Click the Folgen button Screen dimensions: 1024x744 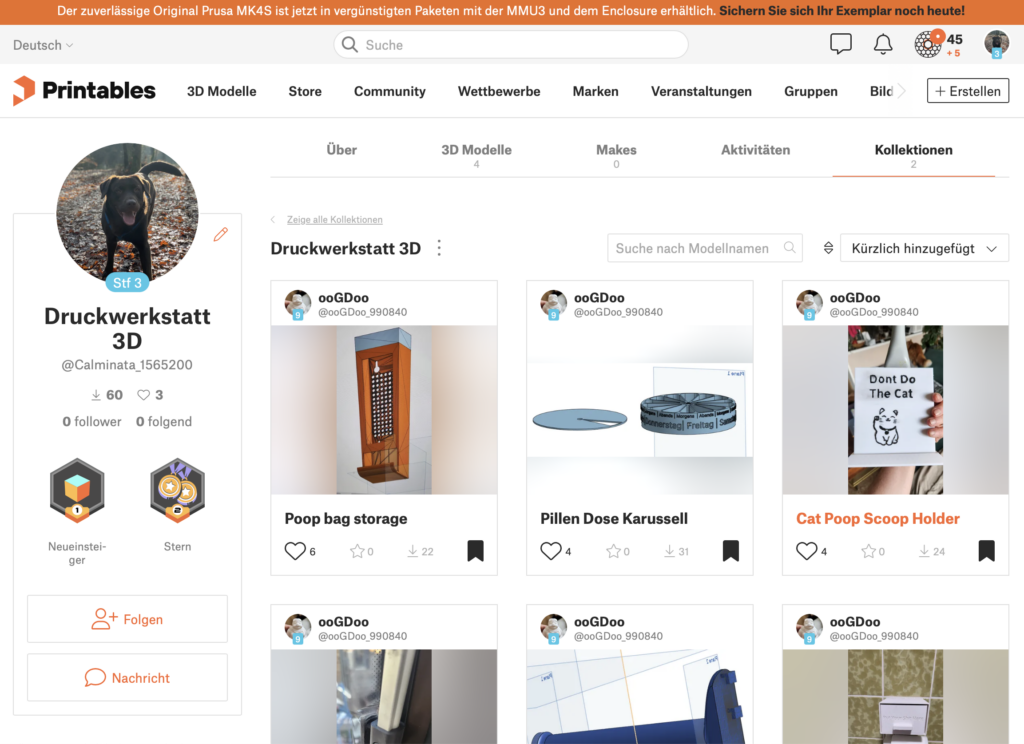click(x=127, y=619)
